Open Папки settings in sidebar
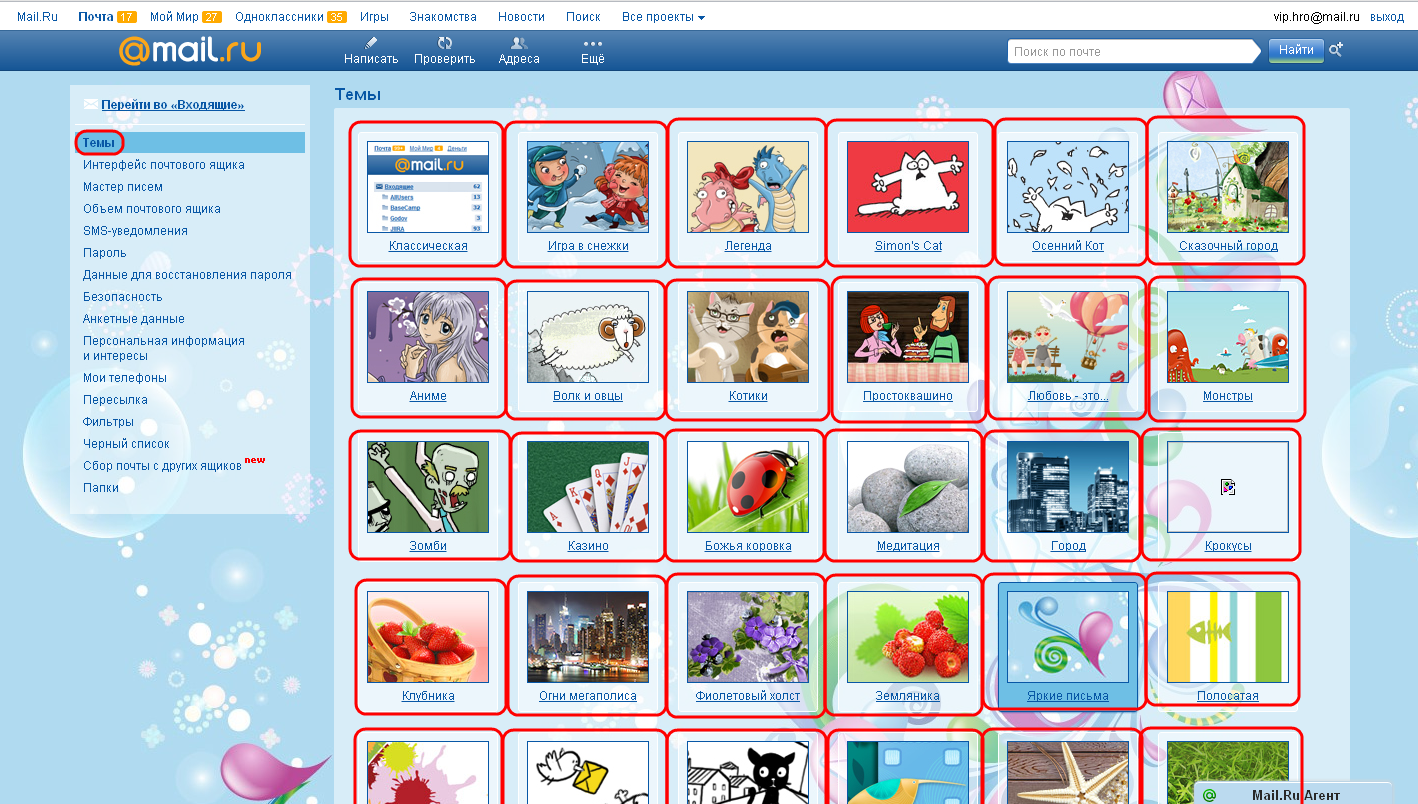Screen dimensions: 1418x804 101,488
